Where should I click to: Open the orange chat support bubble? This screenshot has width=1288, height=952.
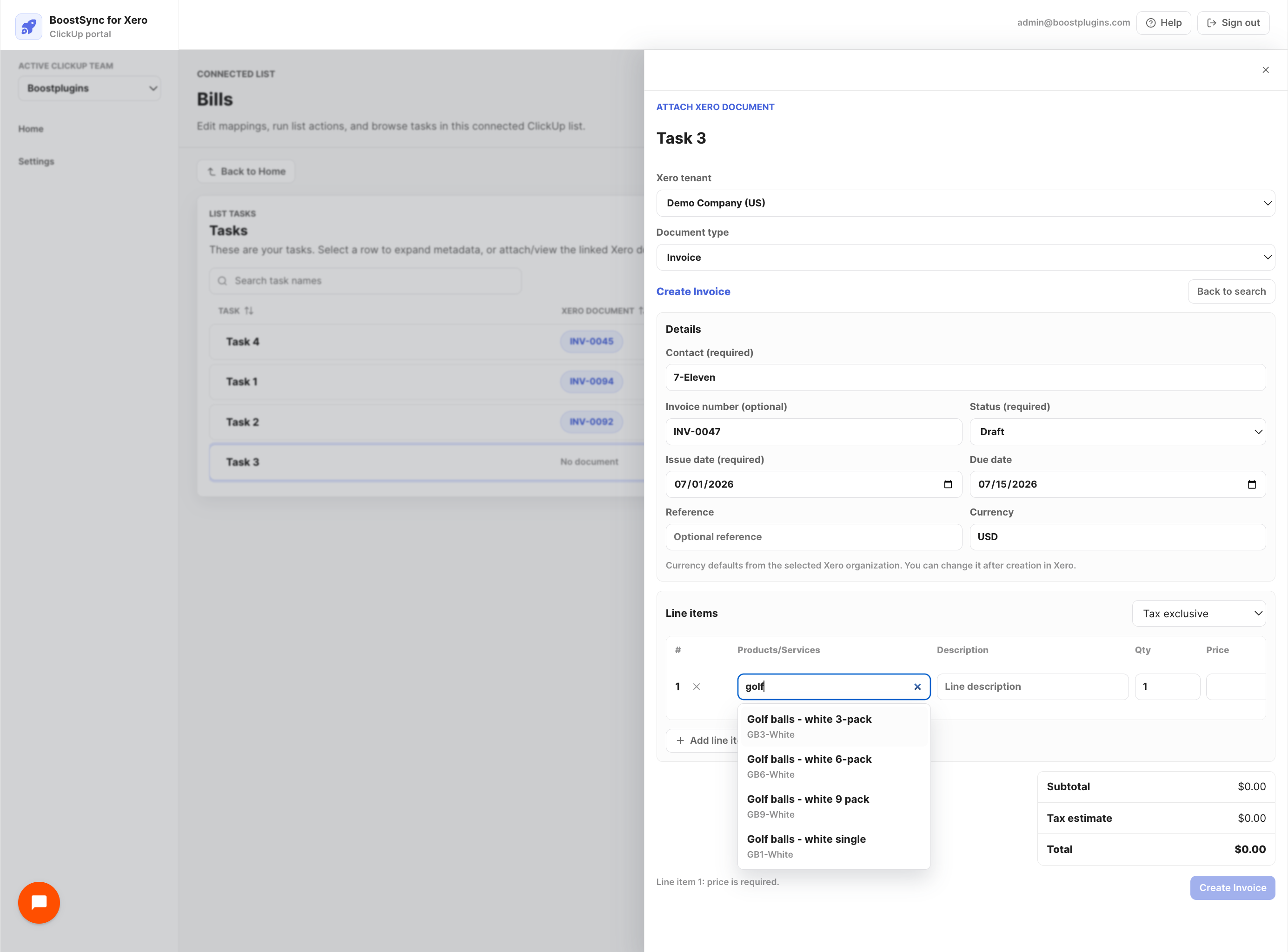pos(39,902)
